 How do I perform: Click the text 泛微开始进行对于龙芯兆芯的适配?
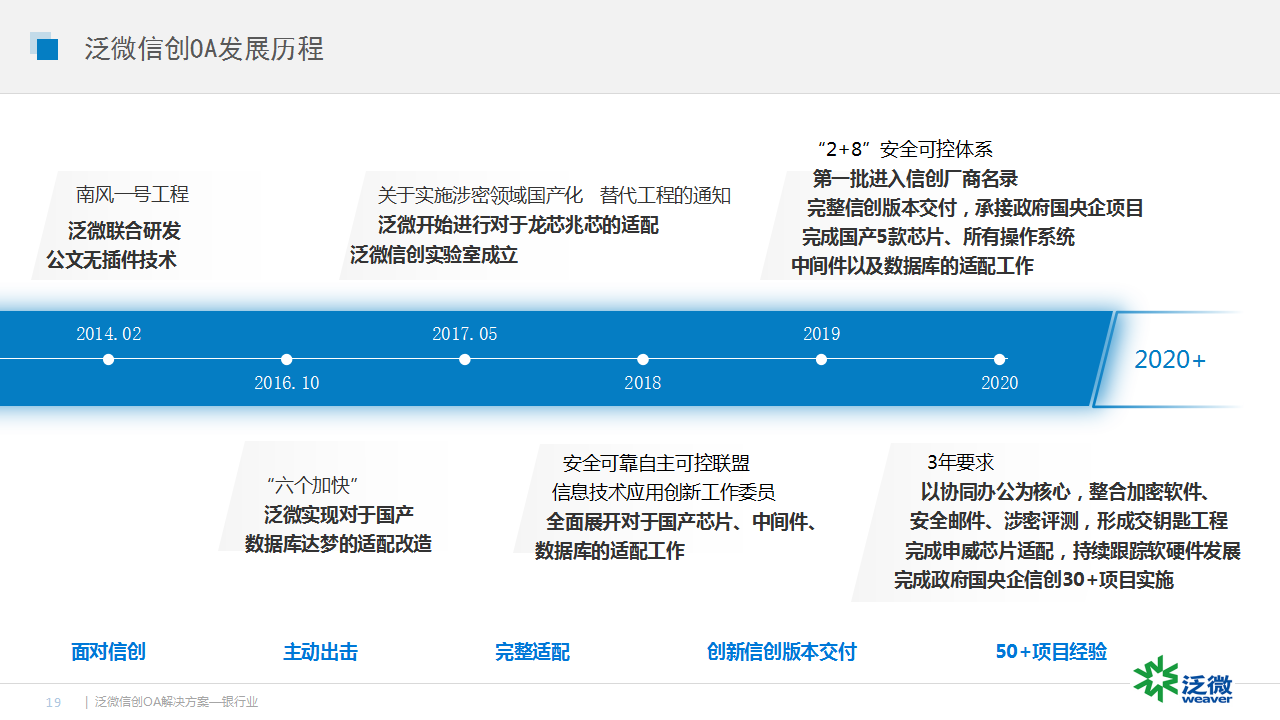pyautogui.click(x=518, y=225)
